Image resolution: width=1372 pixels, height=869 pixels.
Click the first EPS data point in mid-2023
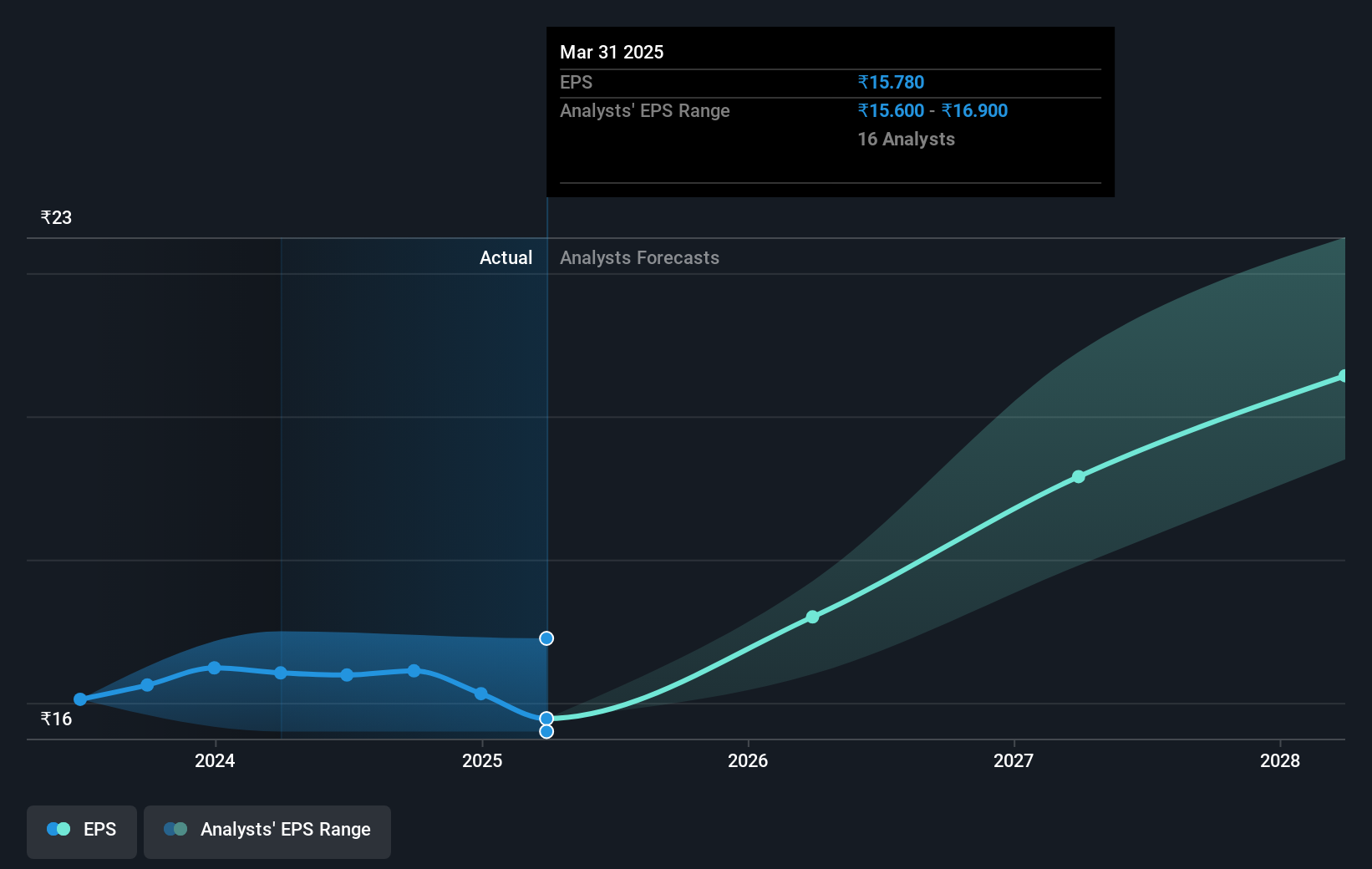[x=80, y=699]
